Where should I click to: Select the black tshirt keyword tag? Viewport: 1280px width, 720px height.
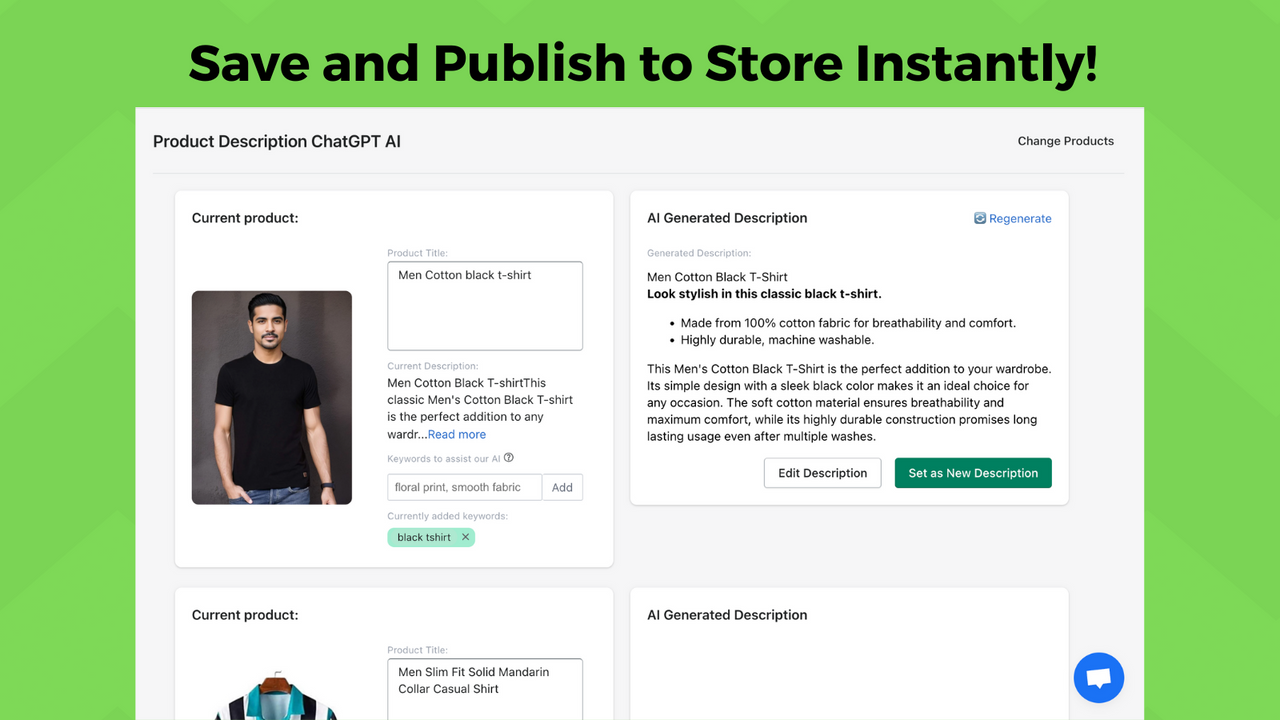(x=422, y=537)
